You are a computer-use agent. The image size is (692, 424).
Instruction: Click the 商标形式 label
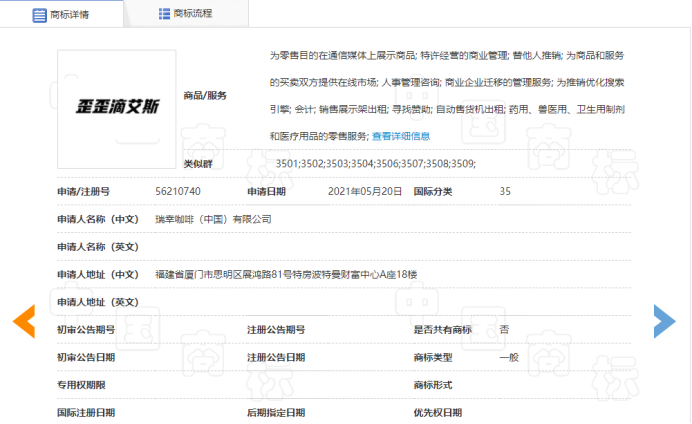coord(433,385)
